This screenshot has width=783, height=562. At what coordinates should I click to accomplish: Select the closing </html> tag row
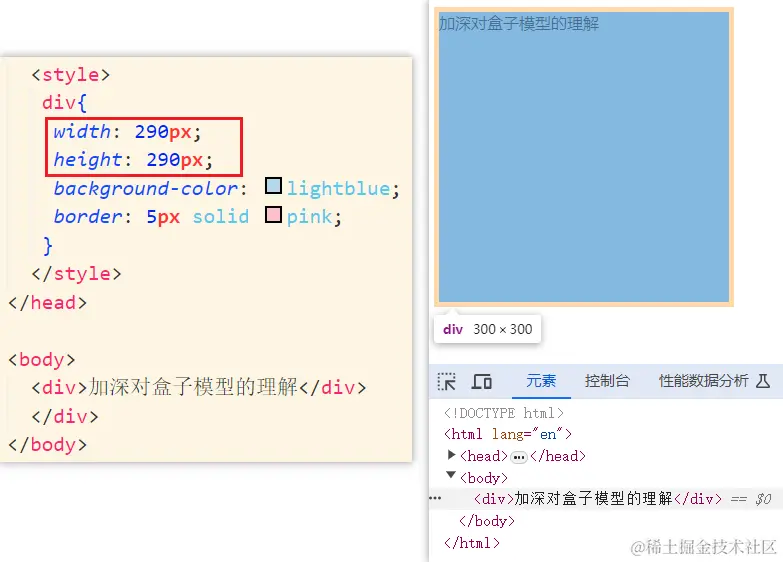coord(472,543)
